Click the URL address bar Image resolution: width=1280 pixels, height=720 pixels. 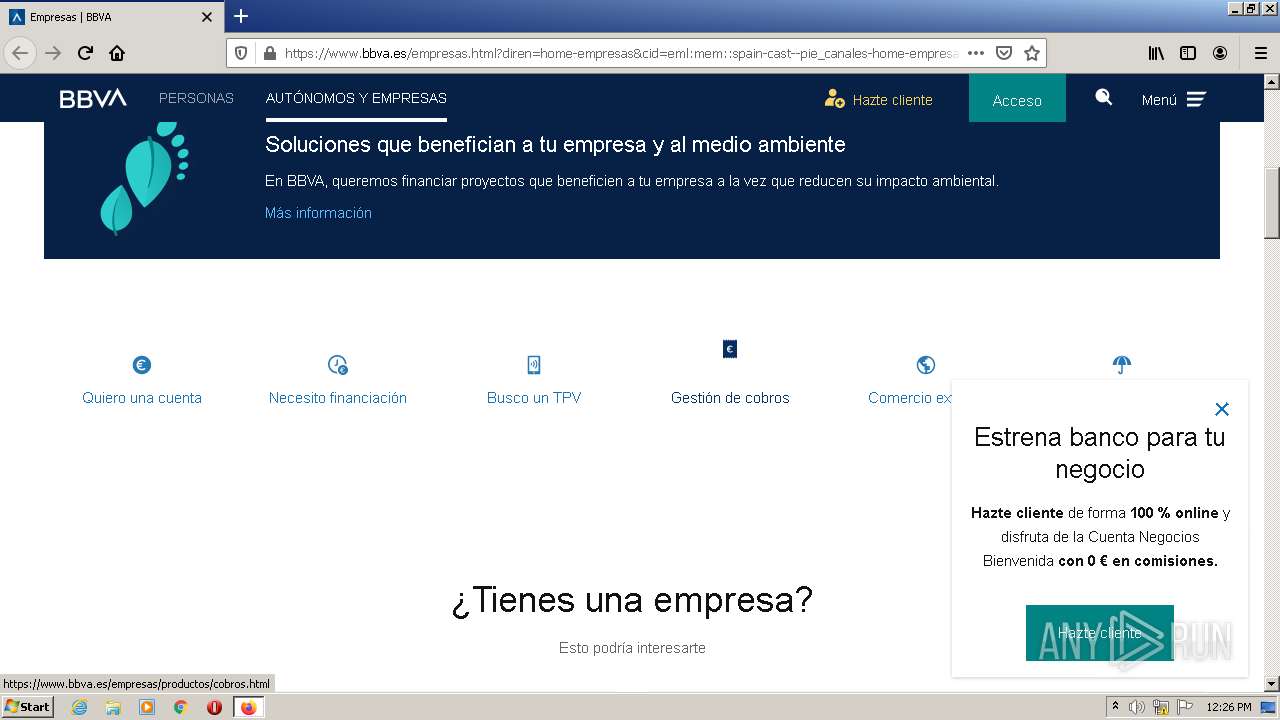pos(620,53)
